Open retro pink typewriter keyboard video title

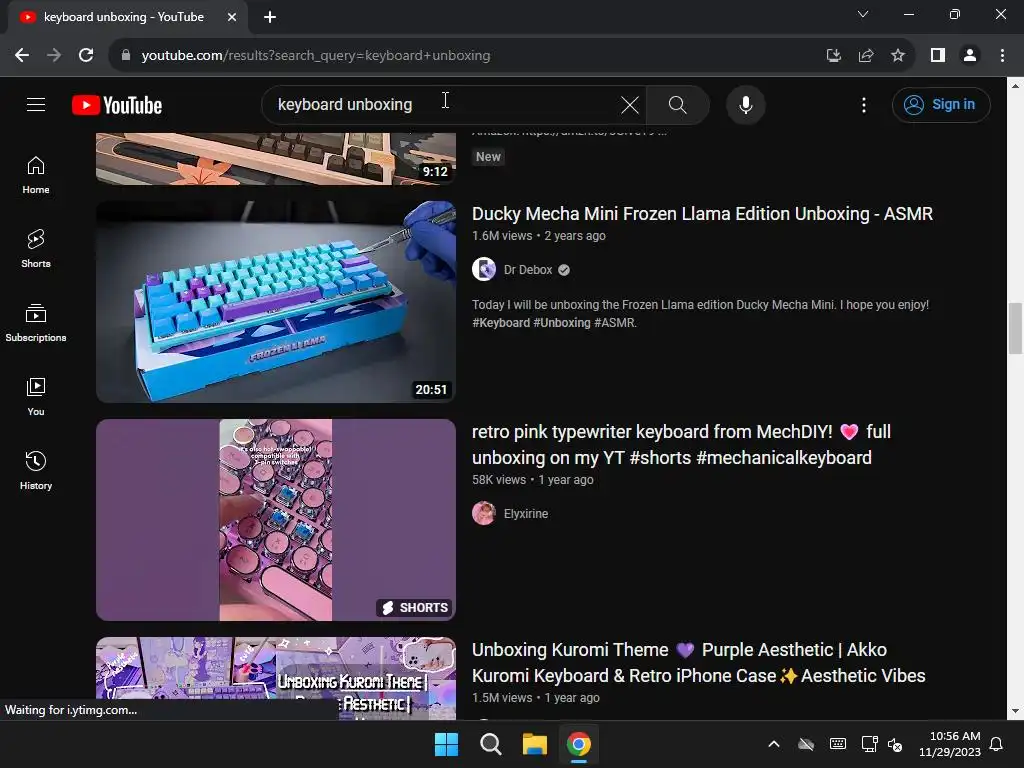click(x=681, y=445)
